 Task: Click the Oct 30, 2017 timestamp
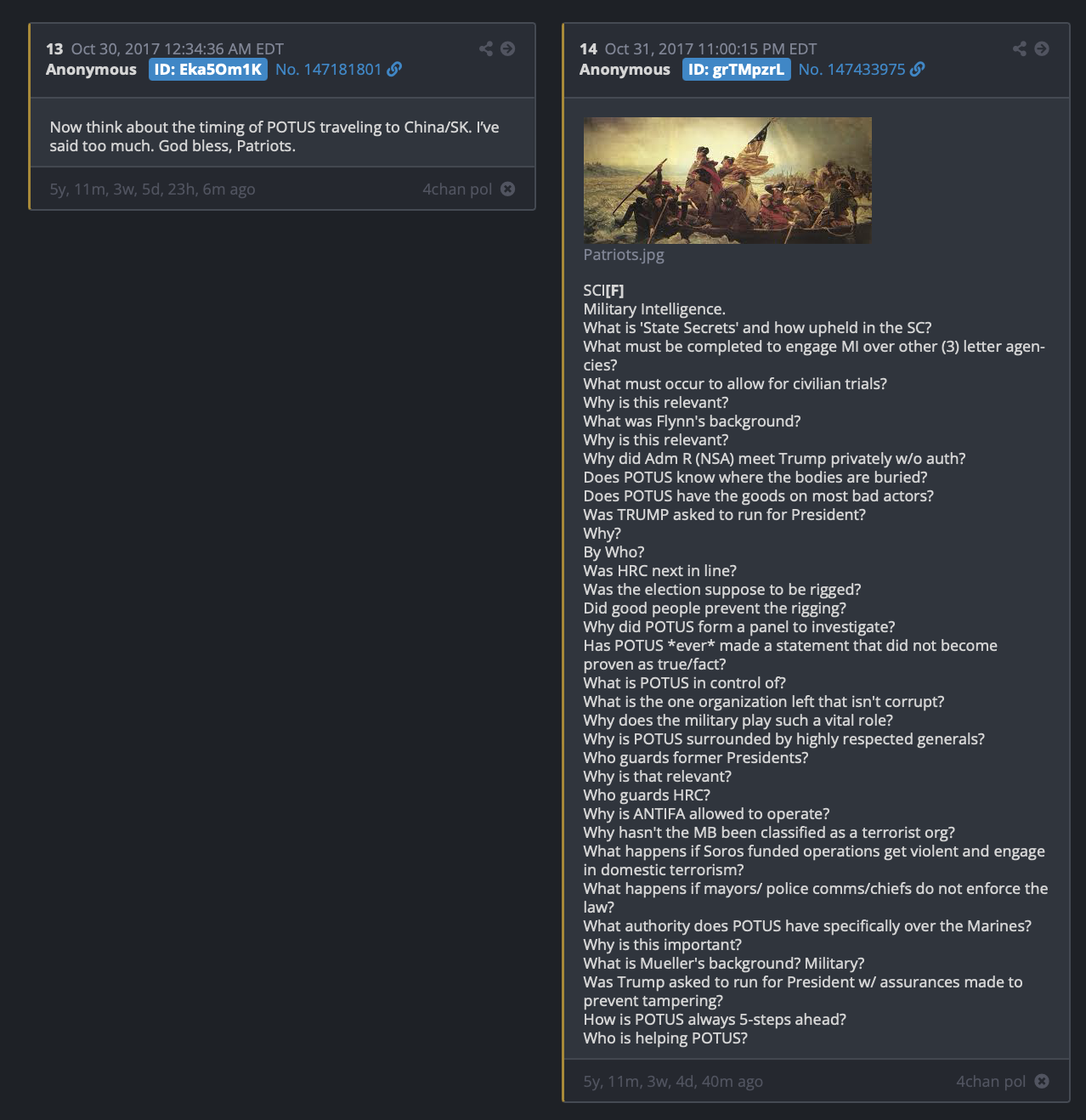coord(178,48)
